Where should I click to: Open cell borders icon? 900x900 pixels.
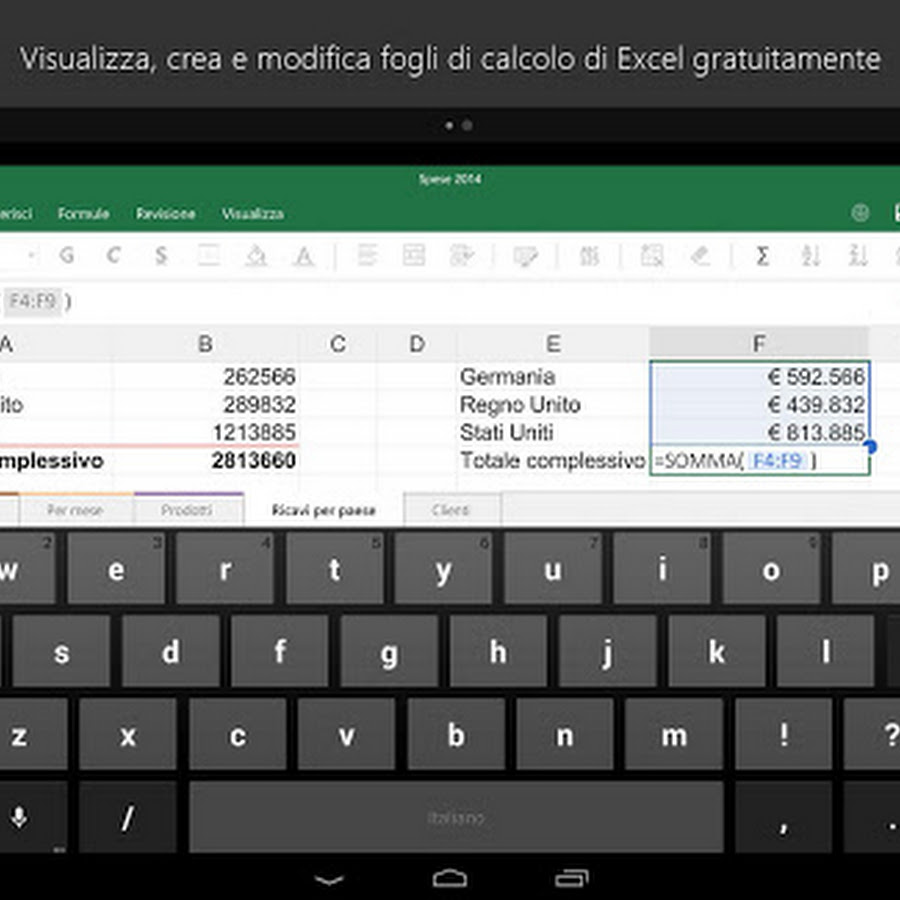tap(208, 255)
